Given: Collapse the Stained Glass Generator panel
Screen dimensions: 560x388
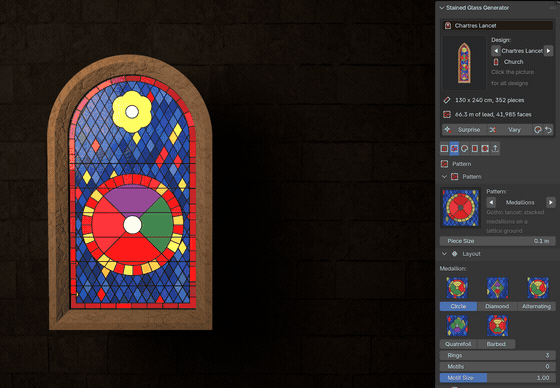Looking at the screenshot, I should [x=442, y=8].
